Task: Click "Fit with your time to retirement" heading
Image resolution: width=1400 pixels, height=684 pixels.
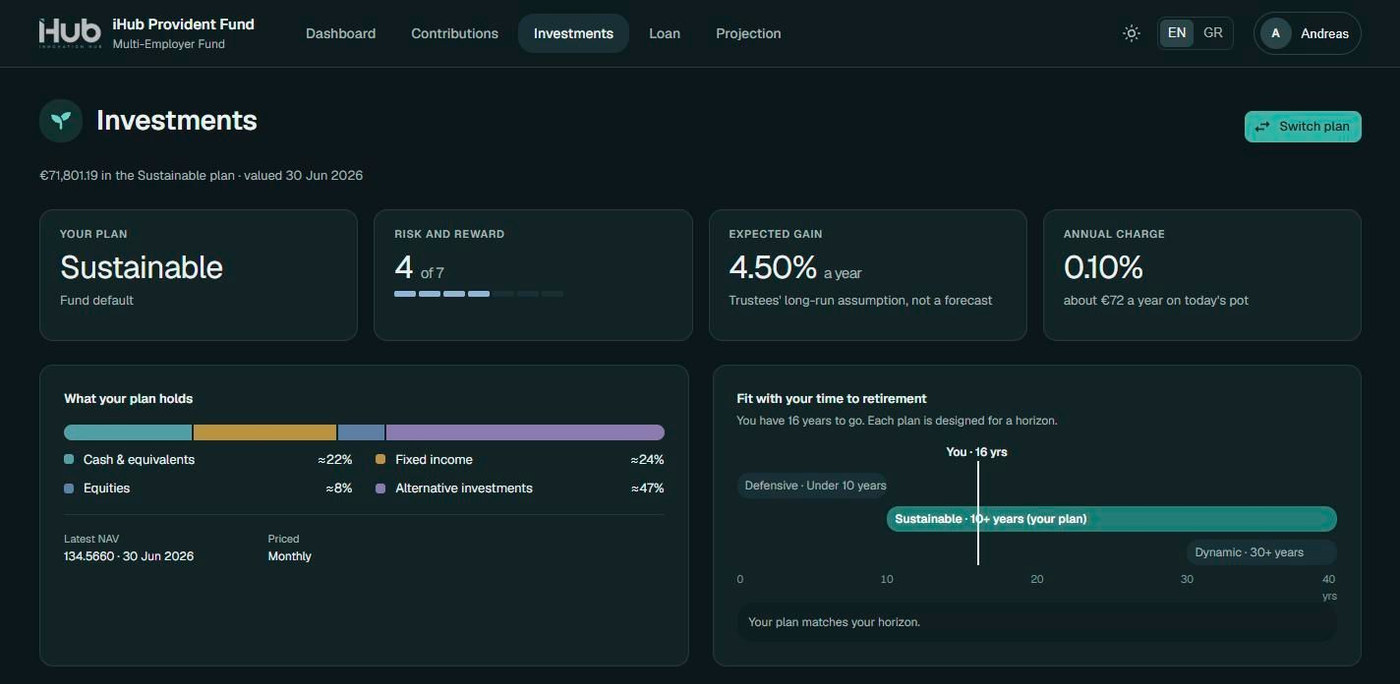Action: pos(832,398)
